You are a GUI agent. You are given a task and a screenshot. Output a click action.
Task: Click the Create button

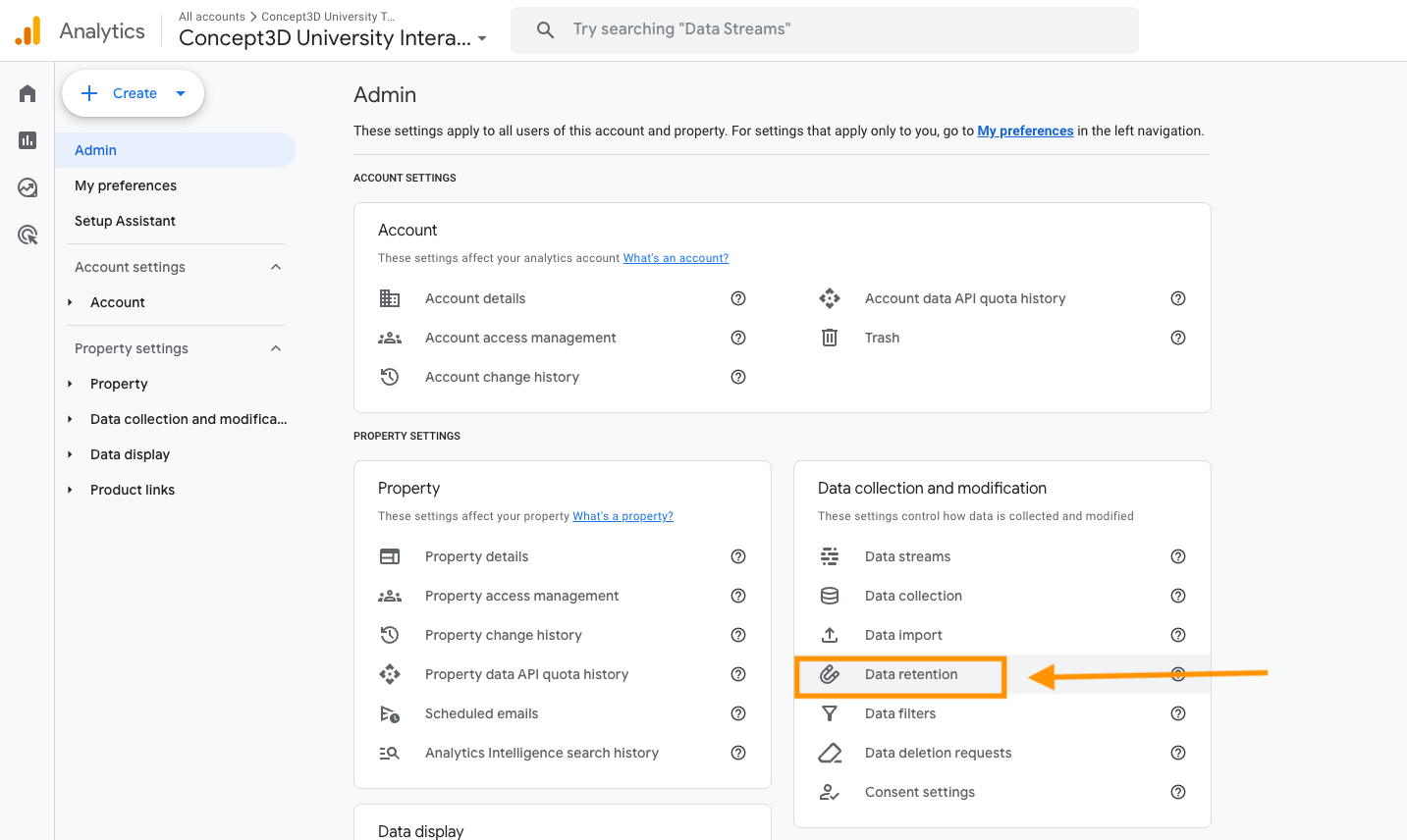133,93
